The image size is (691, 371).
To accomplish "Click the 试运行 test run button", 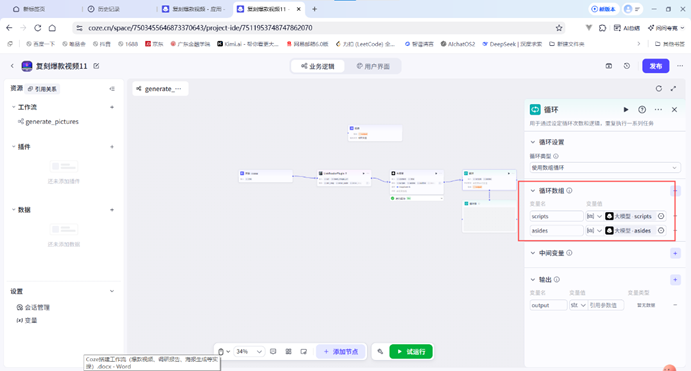I will pyautogui.click(x=411, y=352).
